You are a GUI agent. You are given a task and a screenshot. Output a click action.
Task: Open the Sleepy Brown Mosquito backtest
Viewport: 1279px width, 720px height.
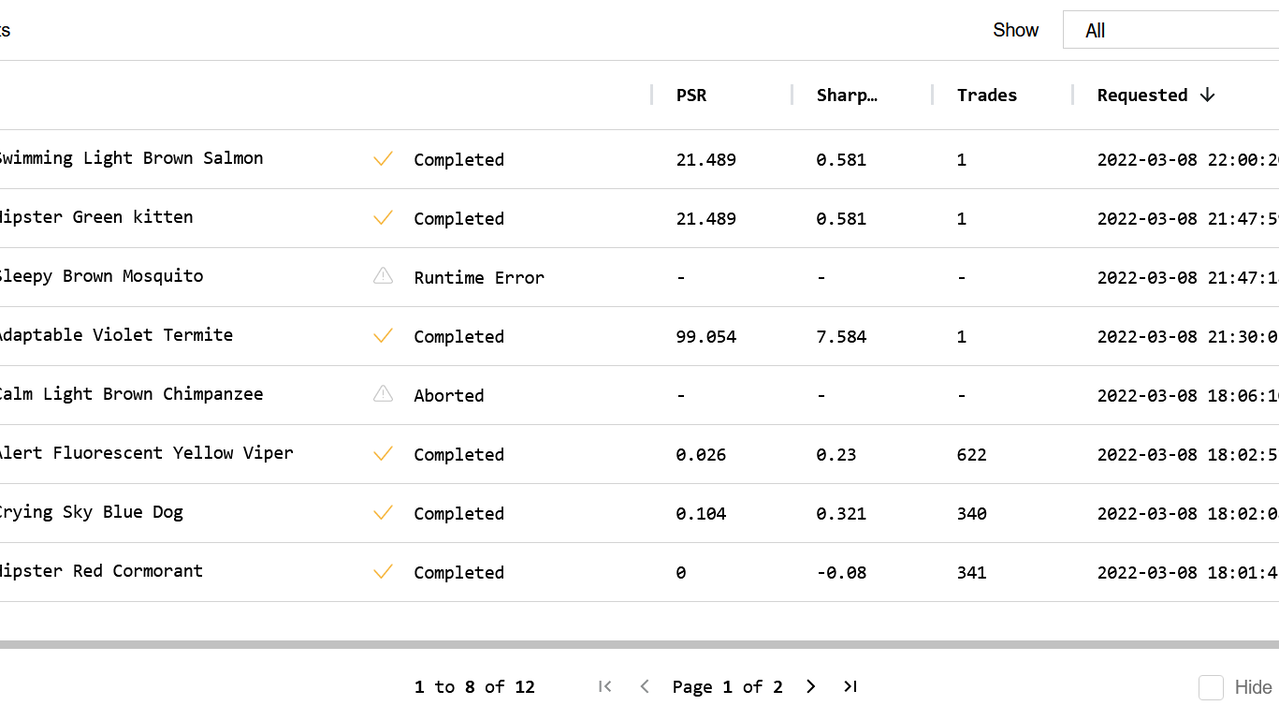click(x=101, y=276)
